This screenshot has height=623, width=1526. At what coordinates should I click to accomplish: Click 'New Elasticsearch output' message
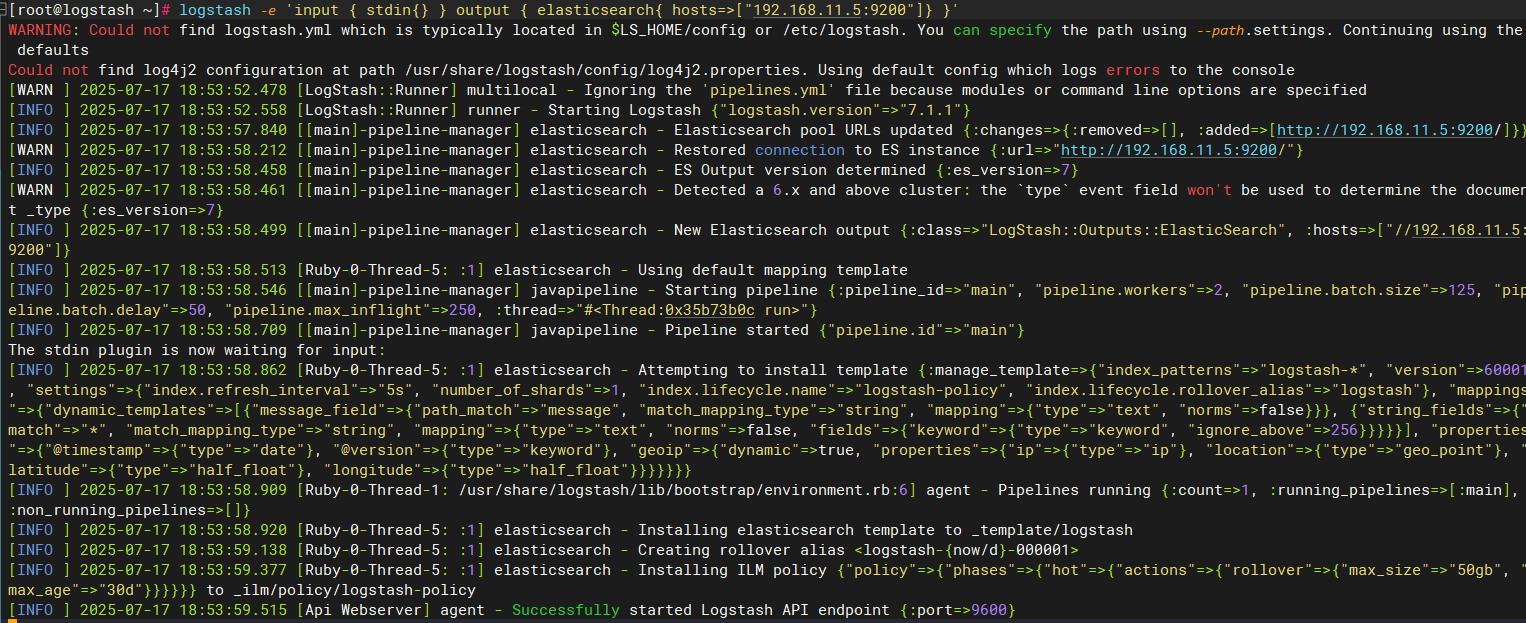click(x=781, y=230)
